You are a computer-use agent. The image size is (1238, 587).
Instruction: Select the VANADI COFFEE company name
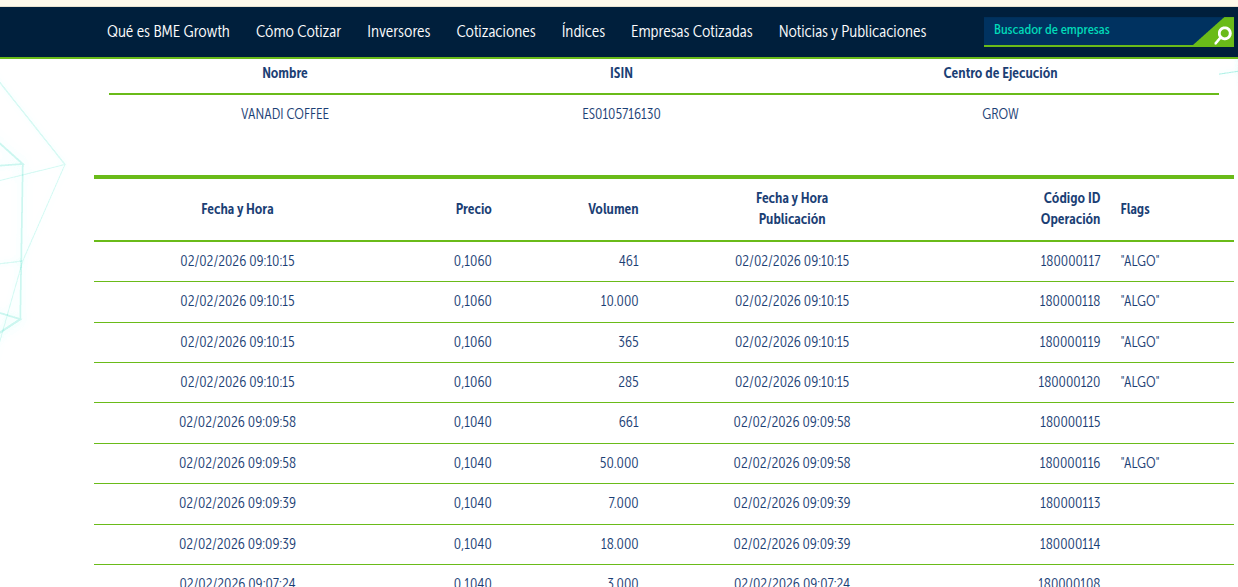point(285,114)
